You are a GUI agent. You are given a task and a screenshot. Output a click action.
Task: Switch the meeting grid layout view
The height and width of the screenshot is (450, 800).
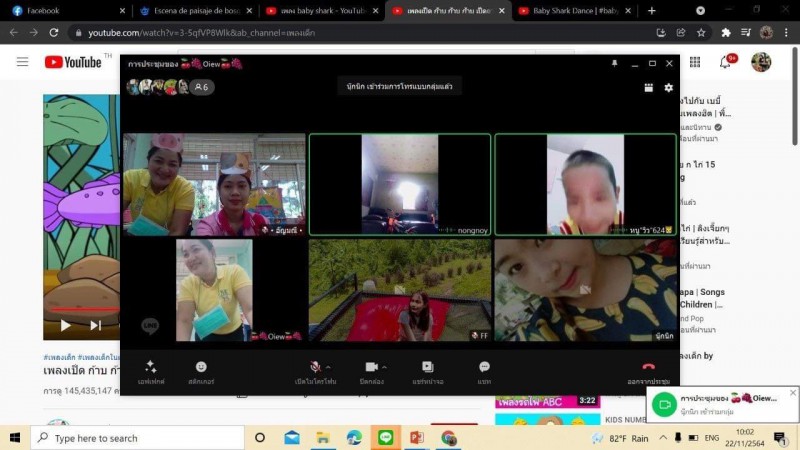tap(649, 88)
